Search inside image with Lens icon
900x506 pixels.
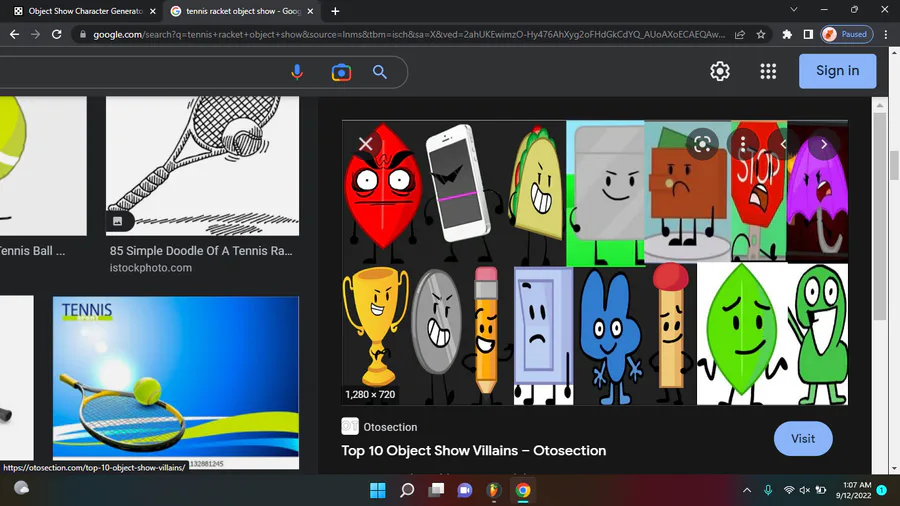coord(702,144)
